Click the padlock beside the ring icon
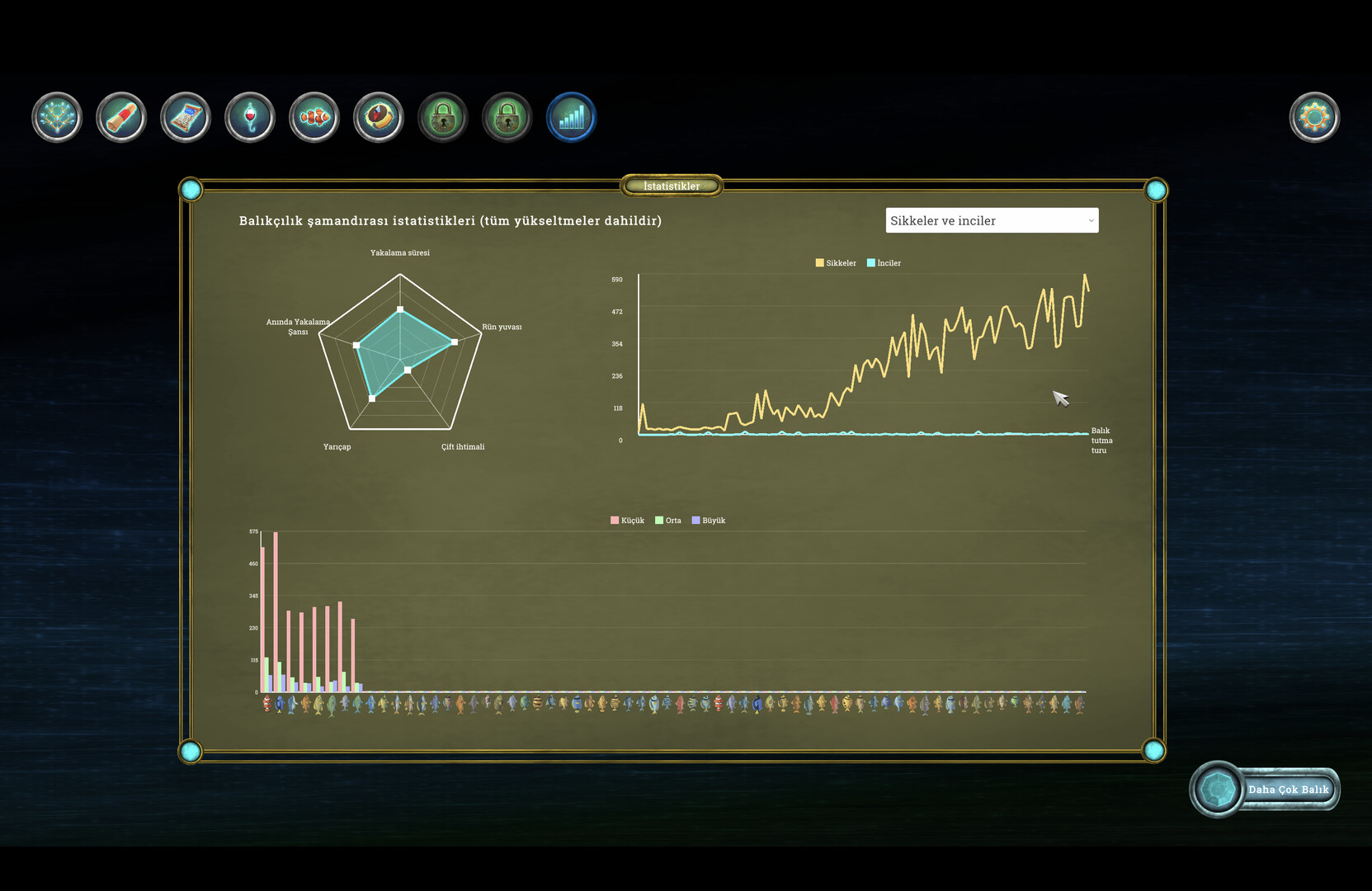Screen dimensions: 1372x891 click(443, 117)
